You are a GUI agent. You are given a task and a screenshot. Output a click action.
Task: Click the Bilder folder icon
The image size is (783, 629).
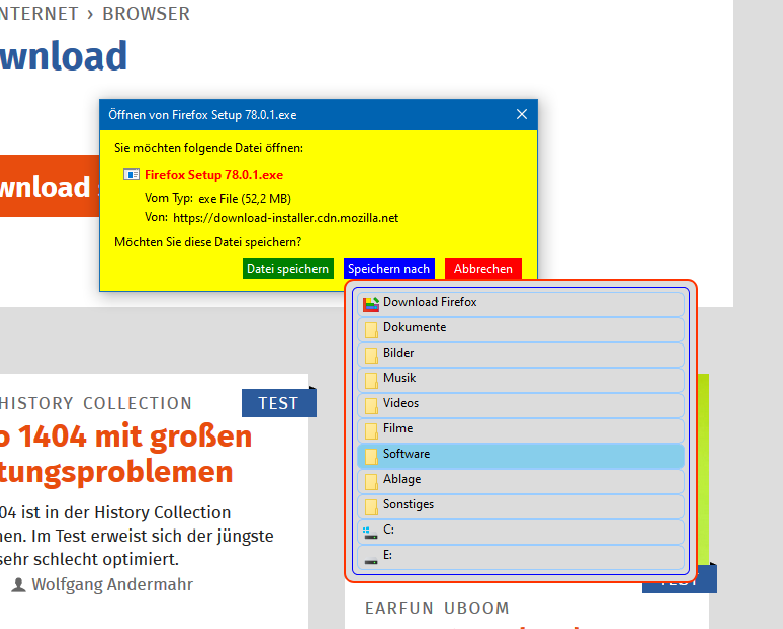371,355
